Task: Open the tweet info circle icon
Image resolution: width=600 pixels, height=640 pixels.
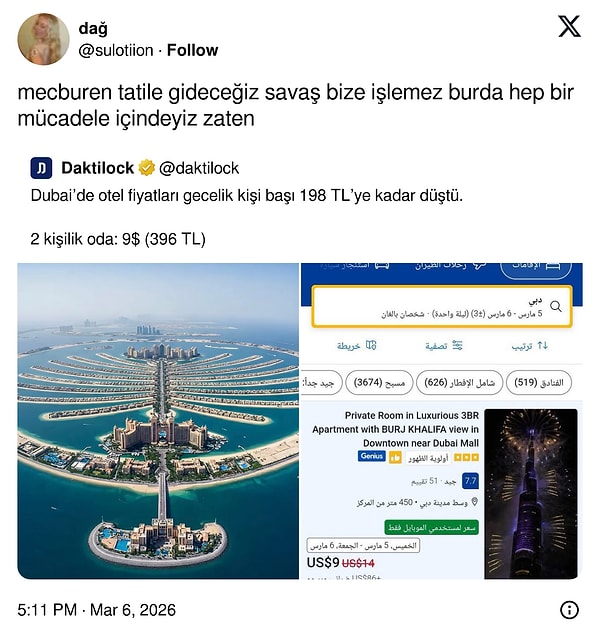Action: [569, 610]
